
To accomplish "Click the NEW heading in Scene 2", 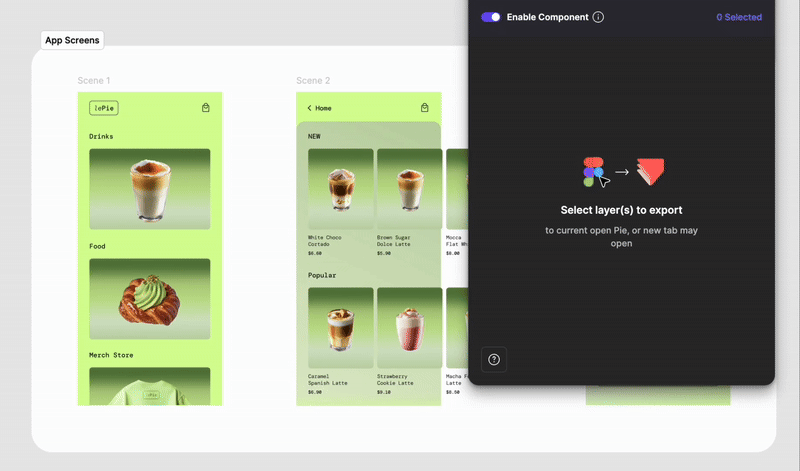I will coord(314,136).
